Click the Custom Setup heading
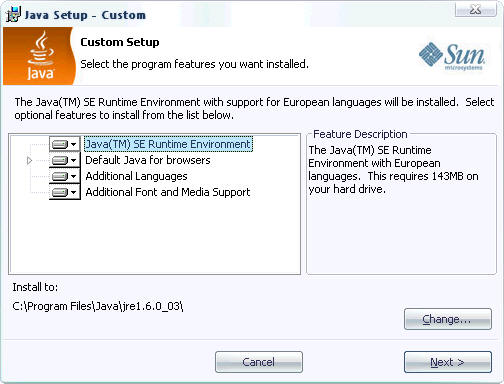The width and height of the screenshot is (504, 384). tap(120, 42)
